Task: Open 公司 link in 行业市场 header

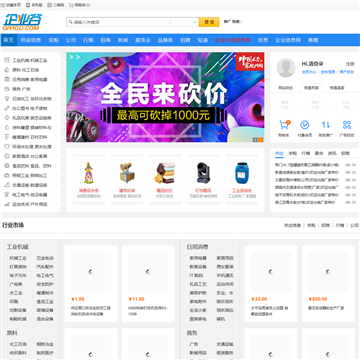Action: 354,225
